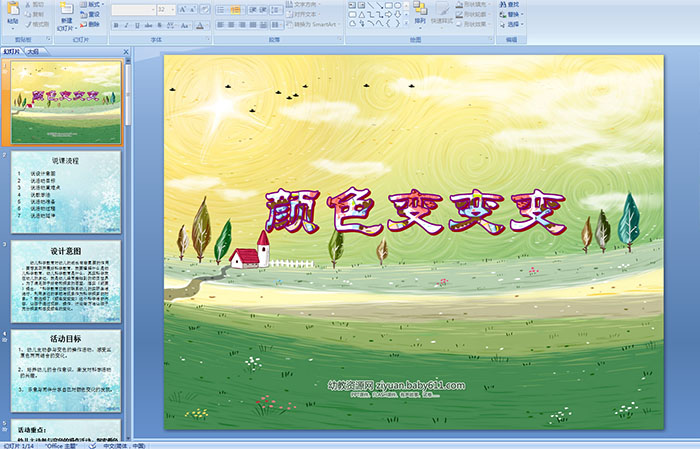700x449 pixels.
Task: Toggle Bold formatting
Action: click(x=116, y=25)
